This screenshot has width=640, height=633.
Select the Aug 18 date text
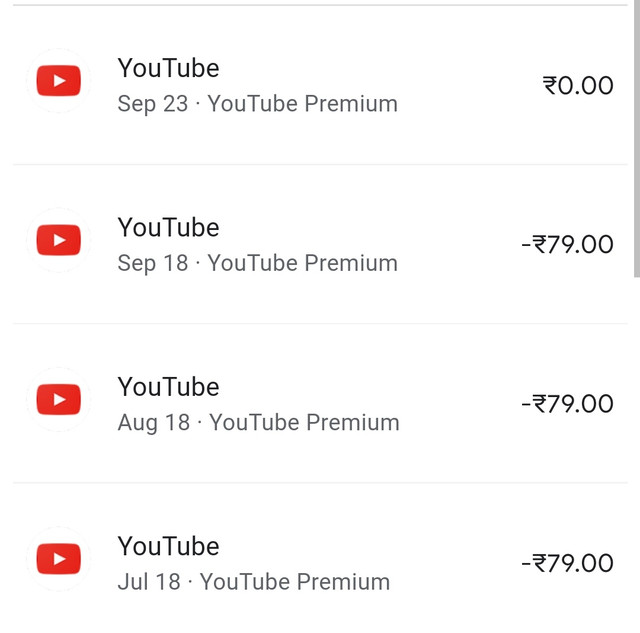(x=153, y=422)
